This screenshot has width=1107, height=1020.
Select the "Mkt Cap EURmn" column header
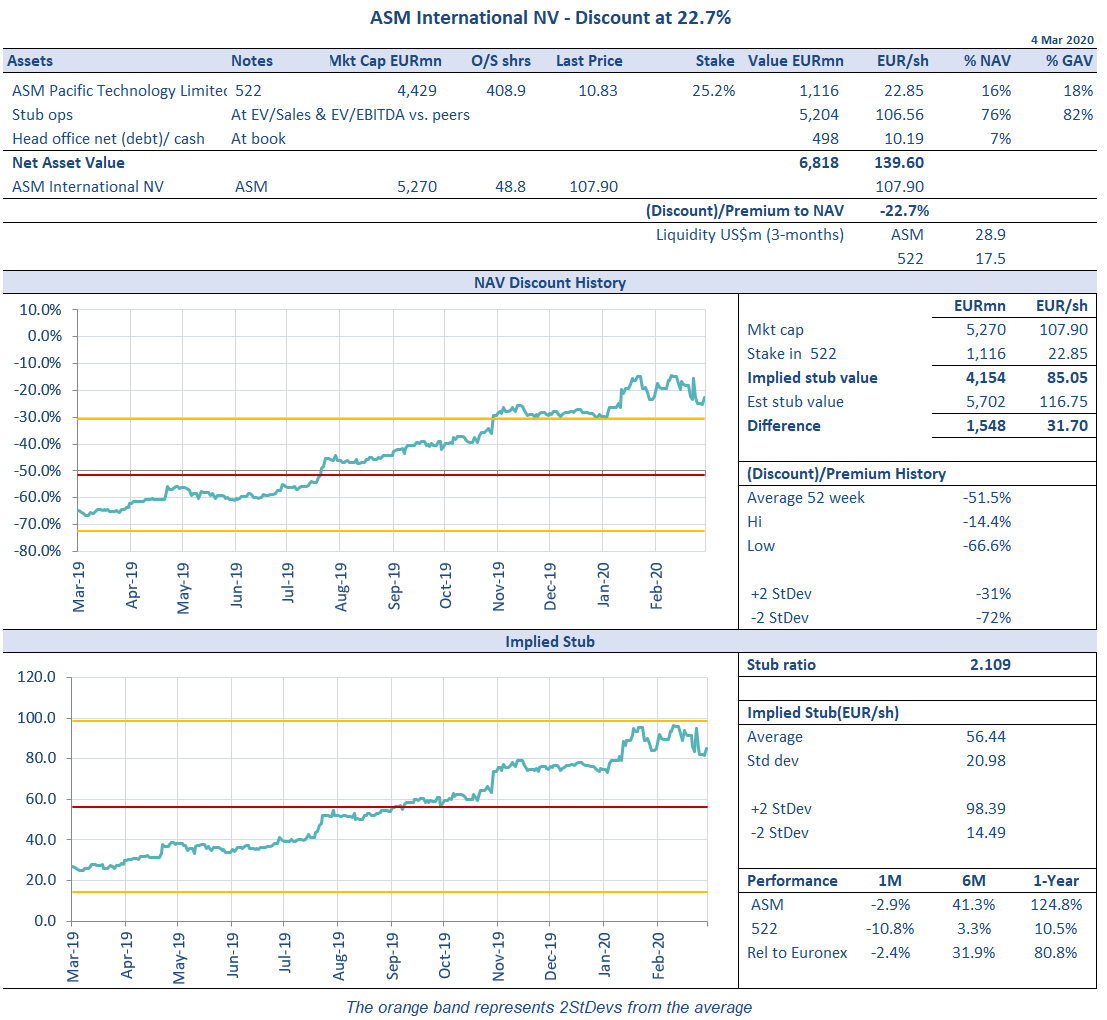(384, 61)
